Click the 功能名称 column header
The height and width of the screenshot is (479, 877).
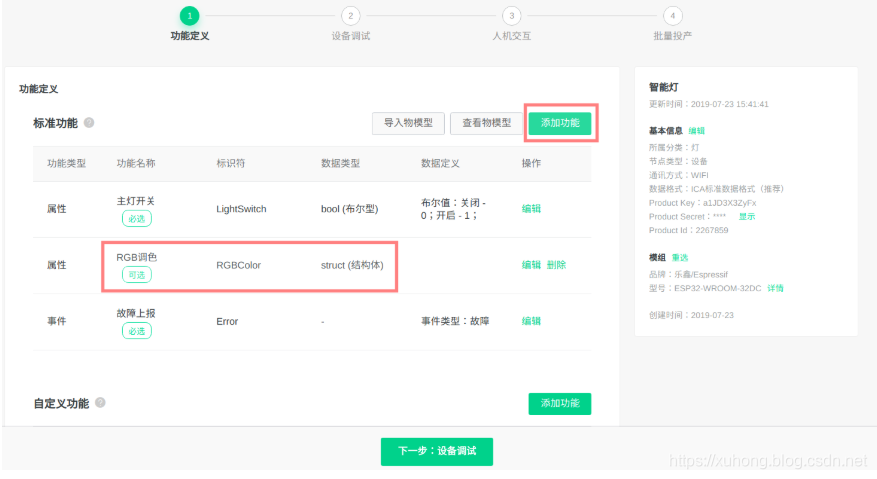click(136, 163)
